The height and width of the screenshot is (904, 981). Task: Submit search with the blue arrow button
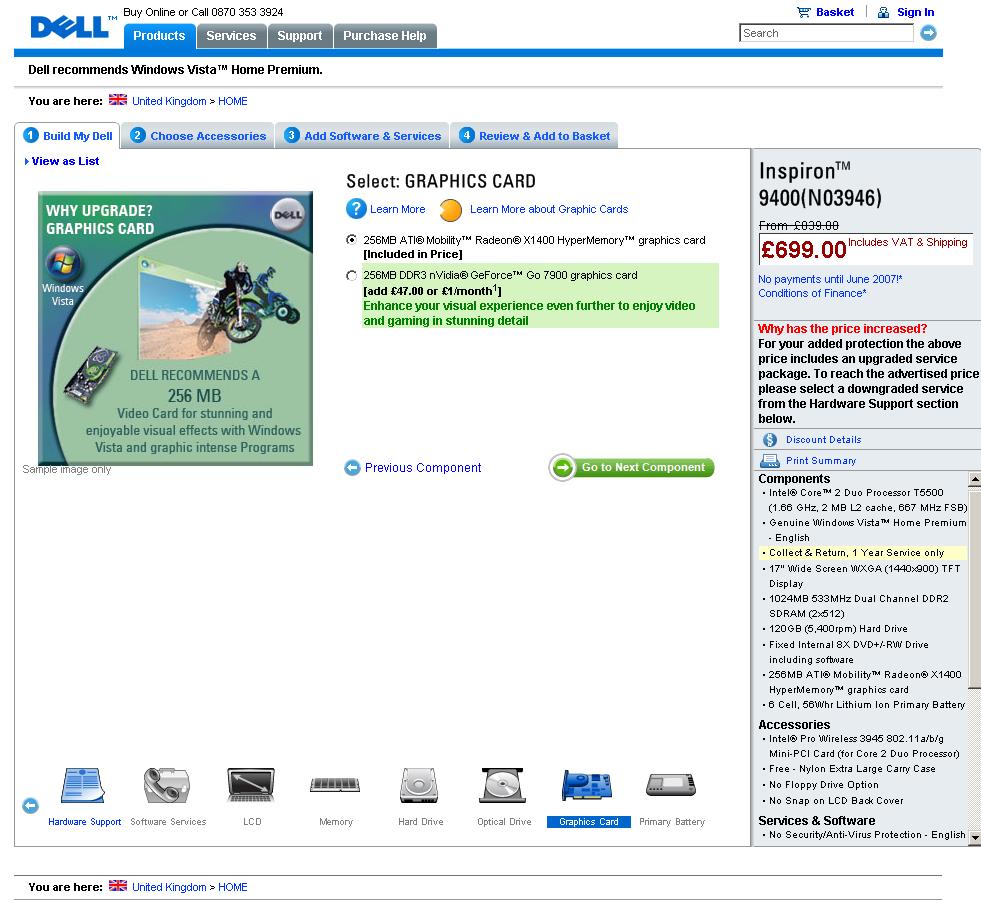point(928,33)
